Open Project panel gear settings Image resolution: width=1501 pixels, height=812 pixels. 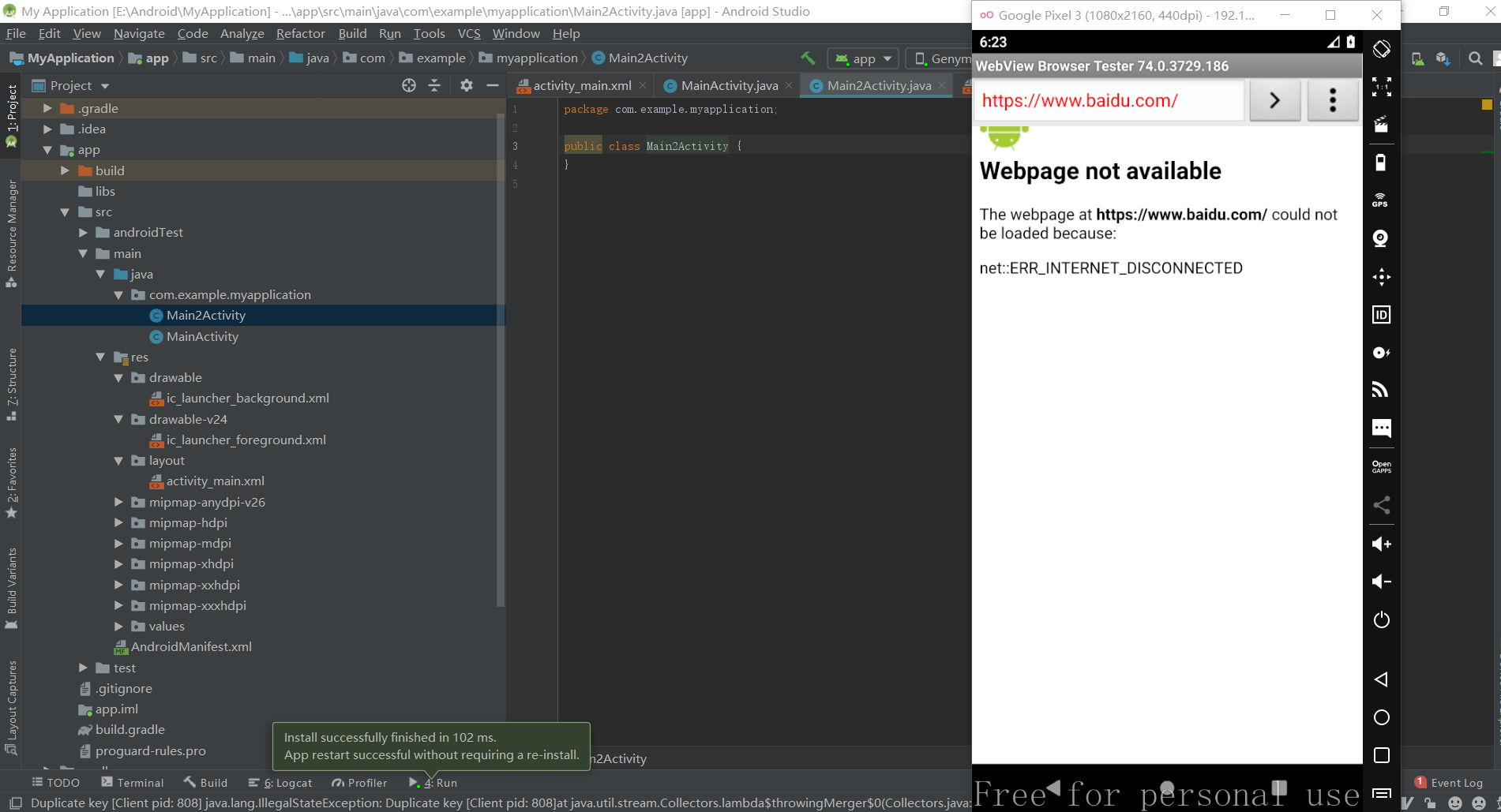pos(467,85)
